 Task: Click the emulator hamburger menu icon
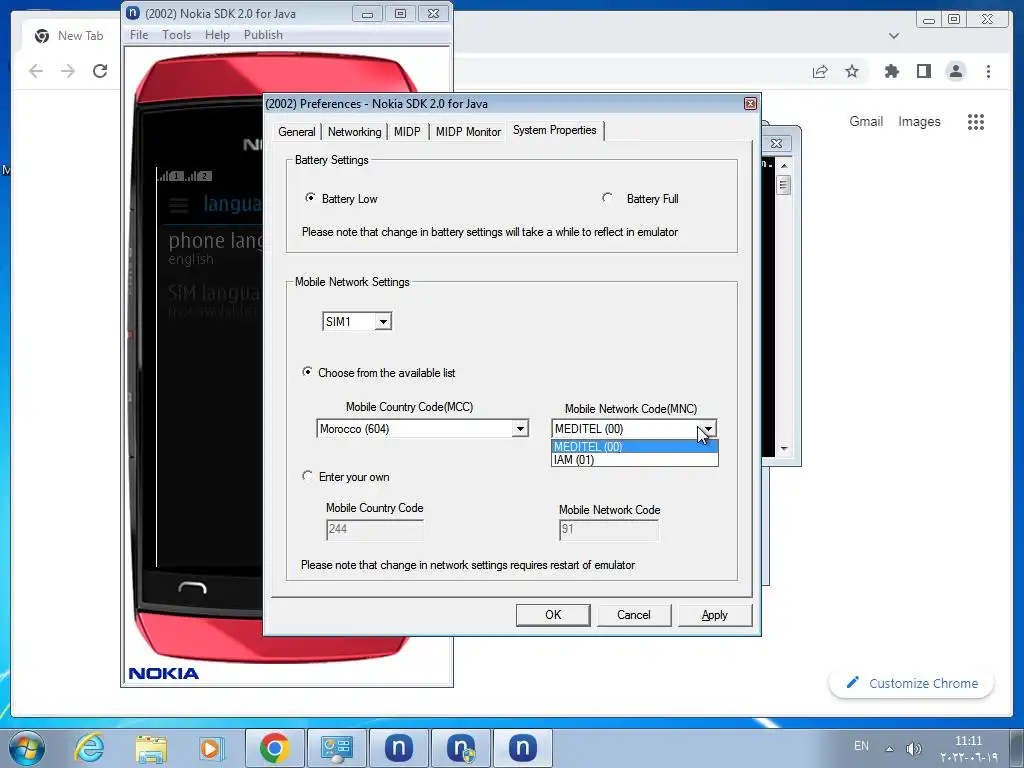(x=178, y=204)
